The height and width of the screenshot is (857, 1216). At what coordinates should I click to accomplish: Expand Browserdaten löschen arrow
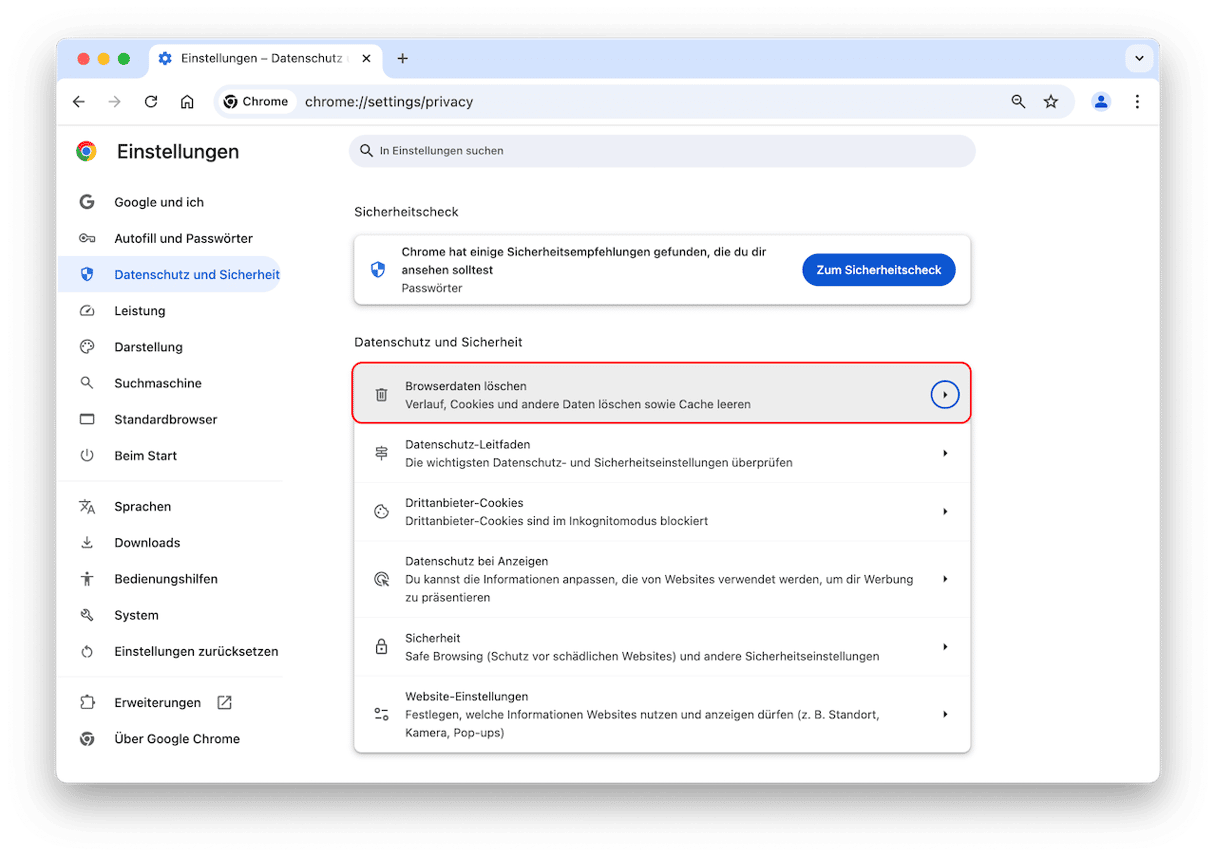[944, 395]
